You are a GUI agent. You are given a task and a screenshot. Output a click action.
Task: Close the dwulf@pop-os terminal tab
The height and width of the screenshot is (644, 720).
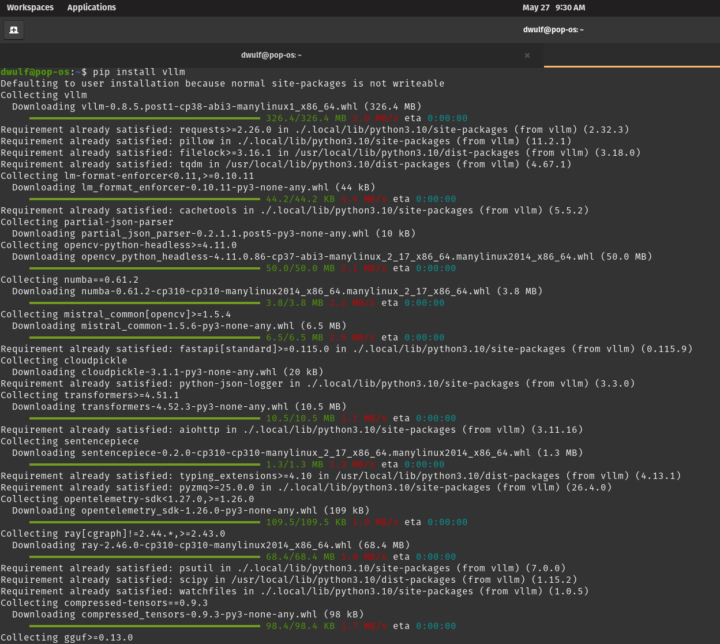527,56
